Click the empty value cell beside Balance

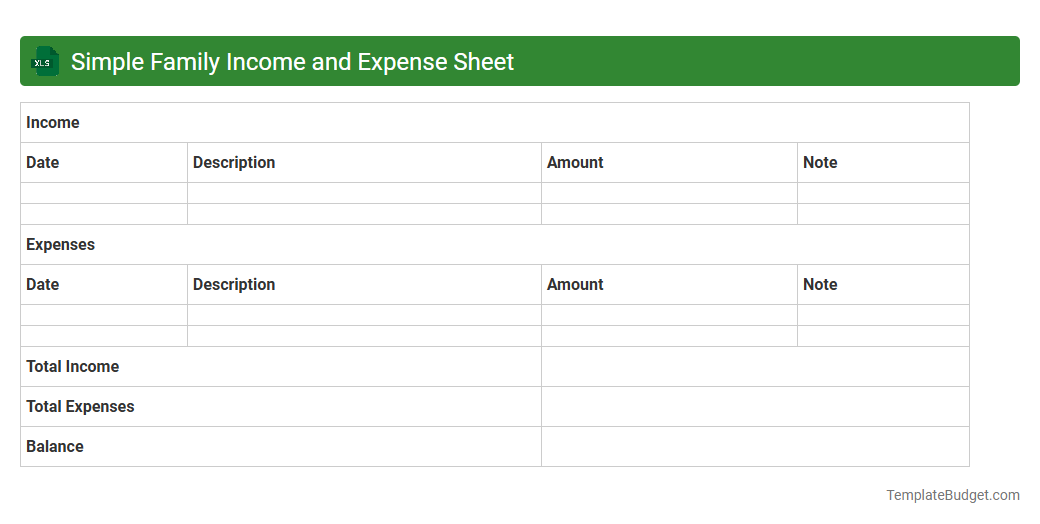(x=755, y=446)
